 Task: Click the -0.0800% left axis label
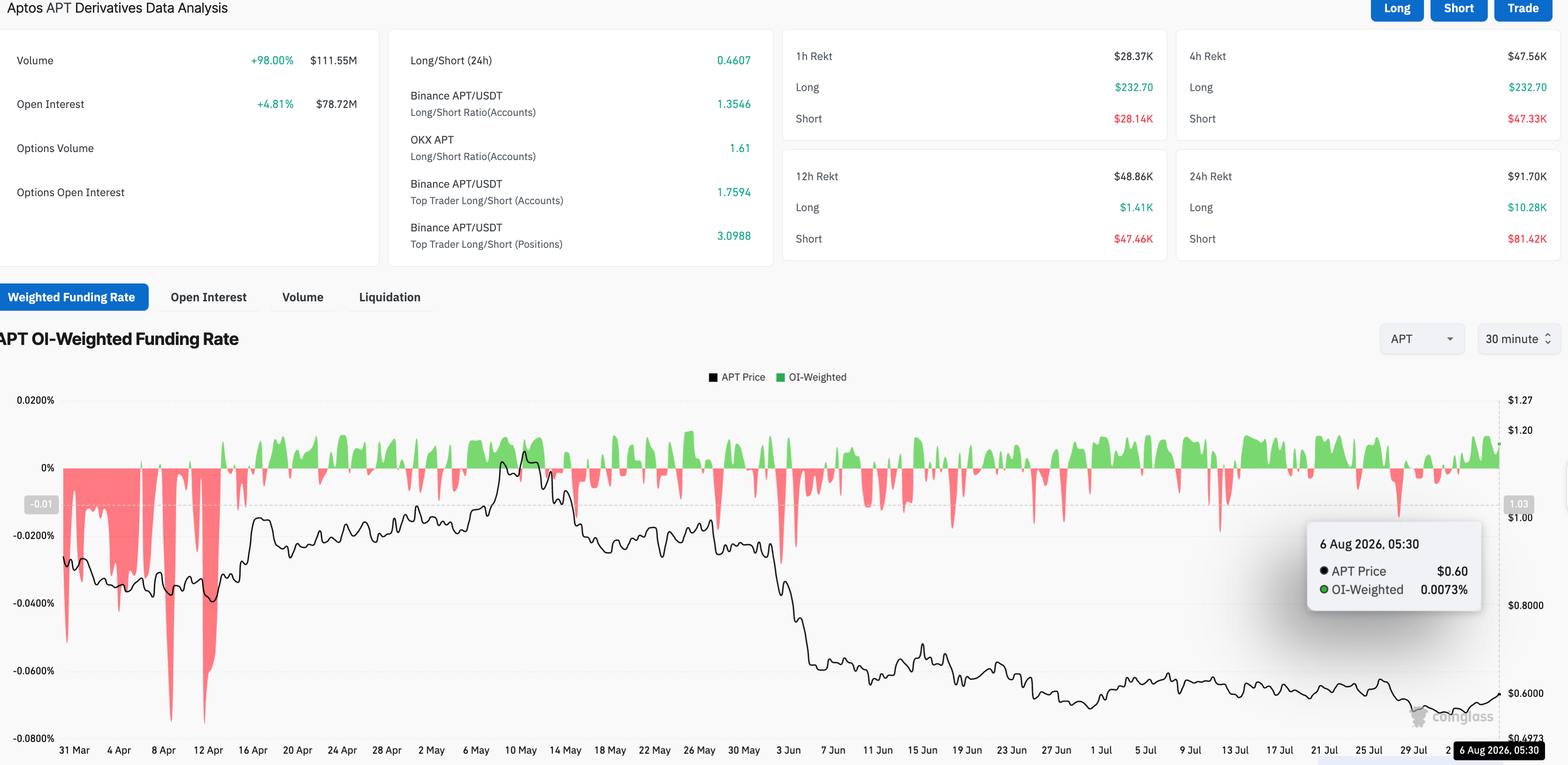(33, 738)
